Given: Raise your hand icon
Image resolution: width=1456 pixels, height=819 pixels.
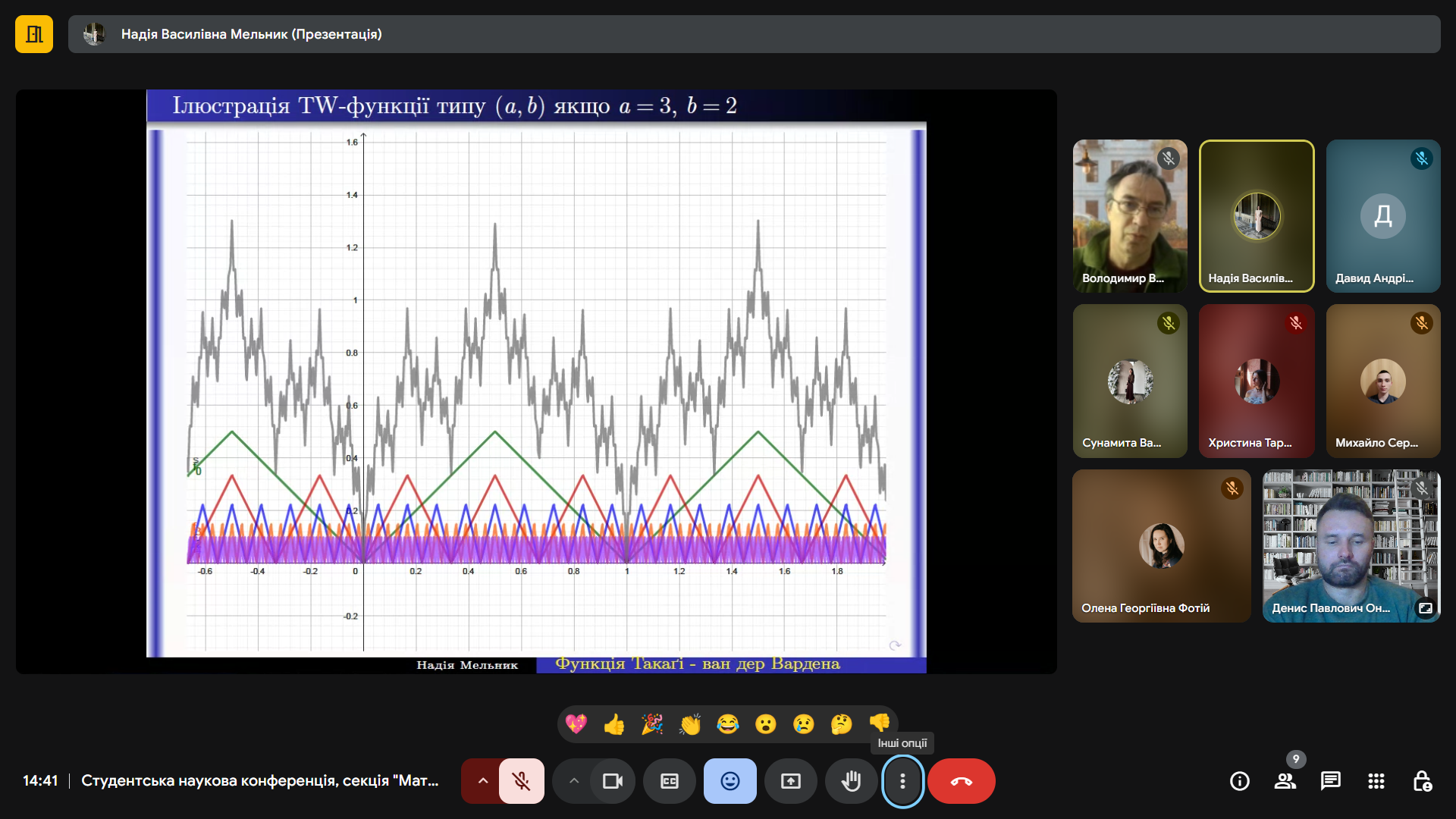Looking at the screenshot, I should tap(852, 781).
